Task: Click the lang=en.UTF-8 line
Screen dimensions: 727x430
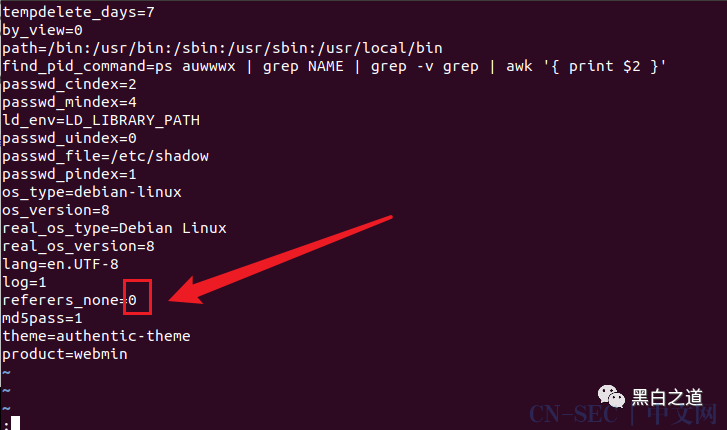Action: (61, 264)
